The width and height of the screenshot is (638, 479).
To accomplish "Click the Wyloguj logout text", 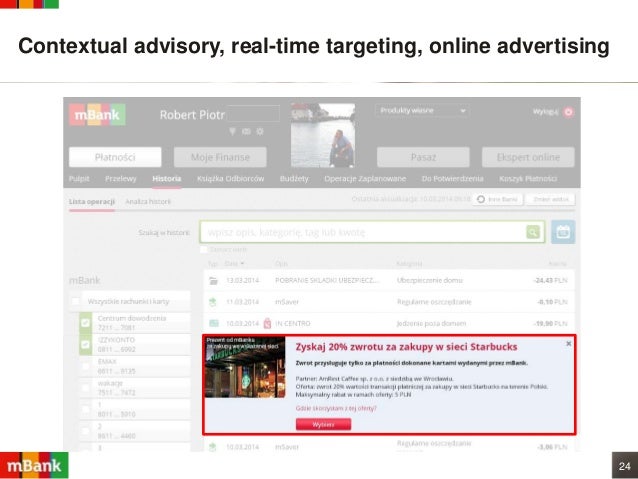I will pos(545,112).
